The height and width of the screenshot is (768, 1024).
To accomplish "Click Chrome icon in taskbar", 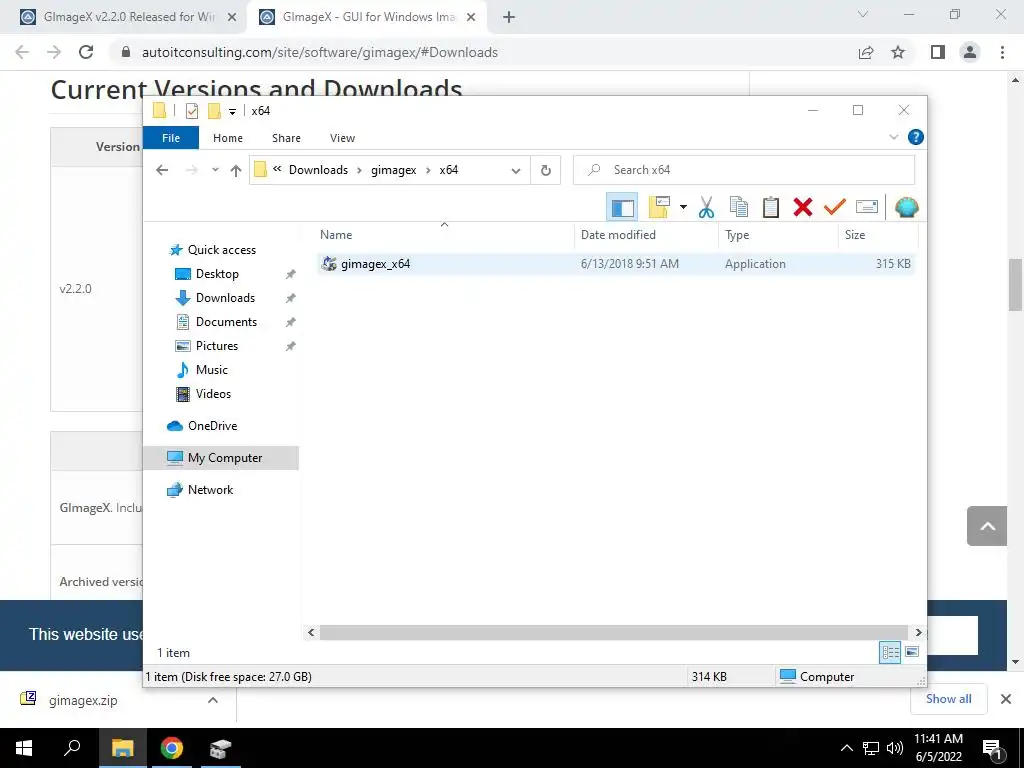I will tap(172, 748).
